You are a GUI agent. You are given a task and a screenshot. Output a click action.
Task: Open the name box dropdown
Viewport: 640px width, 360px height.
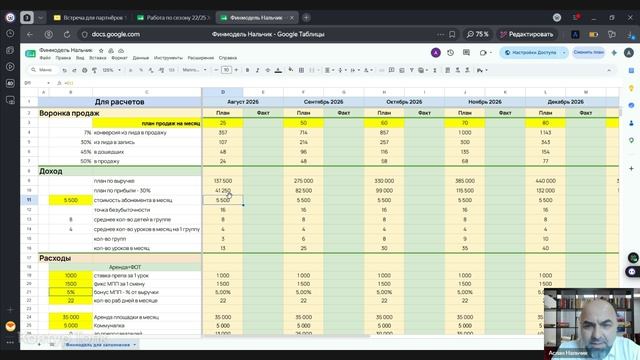(x=49, y=83)
